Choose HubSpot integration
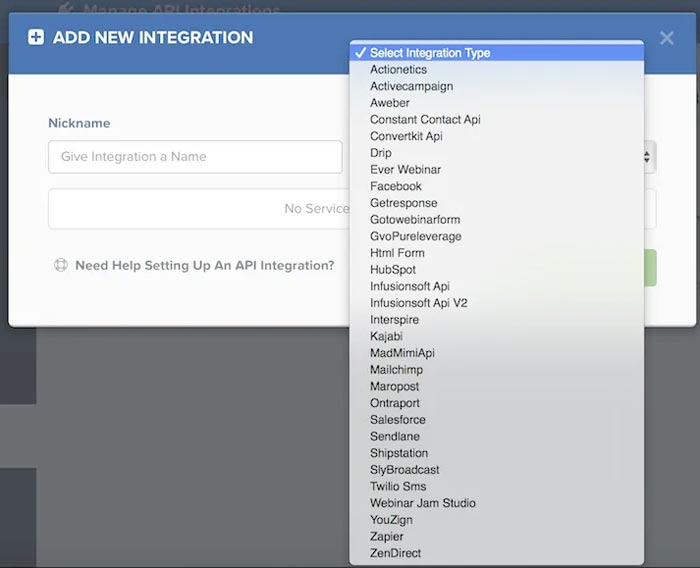700x568 pixels. tap(496, 270)
